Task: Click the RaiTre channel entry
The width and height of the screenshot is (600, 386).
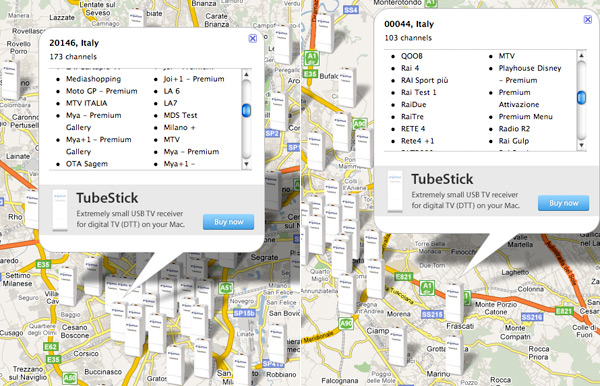Action: 412,117
